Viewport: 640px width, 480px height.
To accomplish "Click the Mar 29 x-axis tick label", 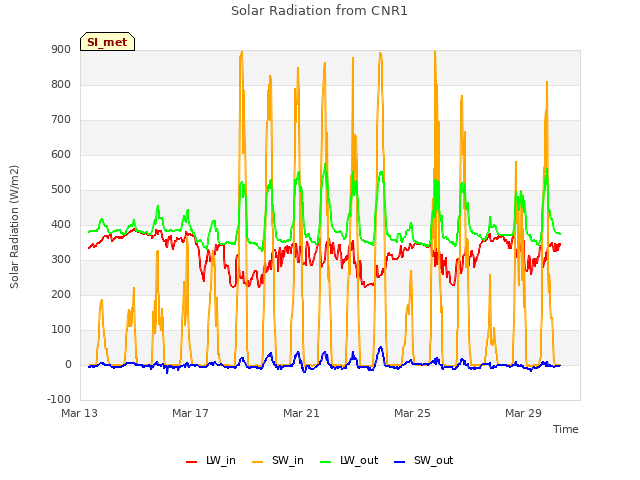I will pyautogui.click(x=523, y=413).
